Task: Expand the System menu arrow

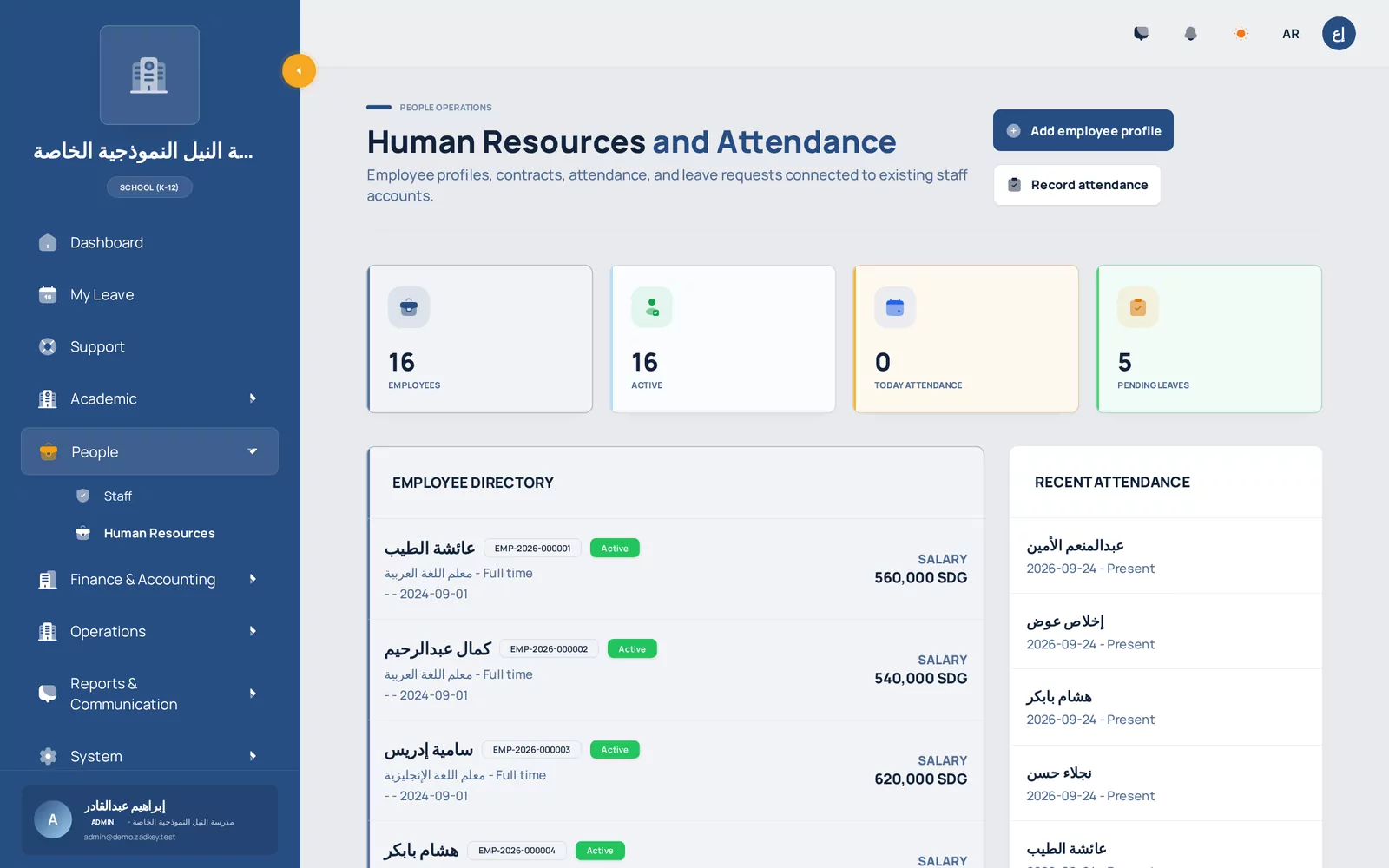Action: [253, 756]
